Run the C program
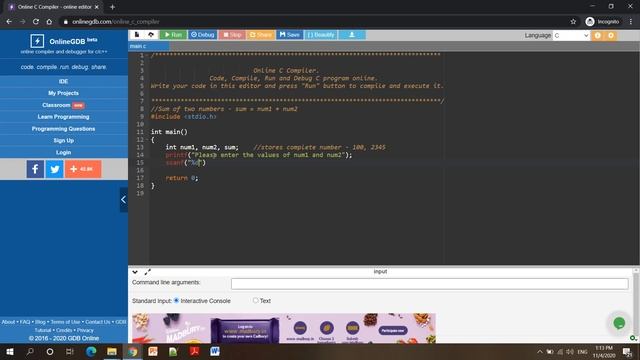The height and width of the screenshot is (360, 640). coord(173,35)
